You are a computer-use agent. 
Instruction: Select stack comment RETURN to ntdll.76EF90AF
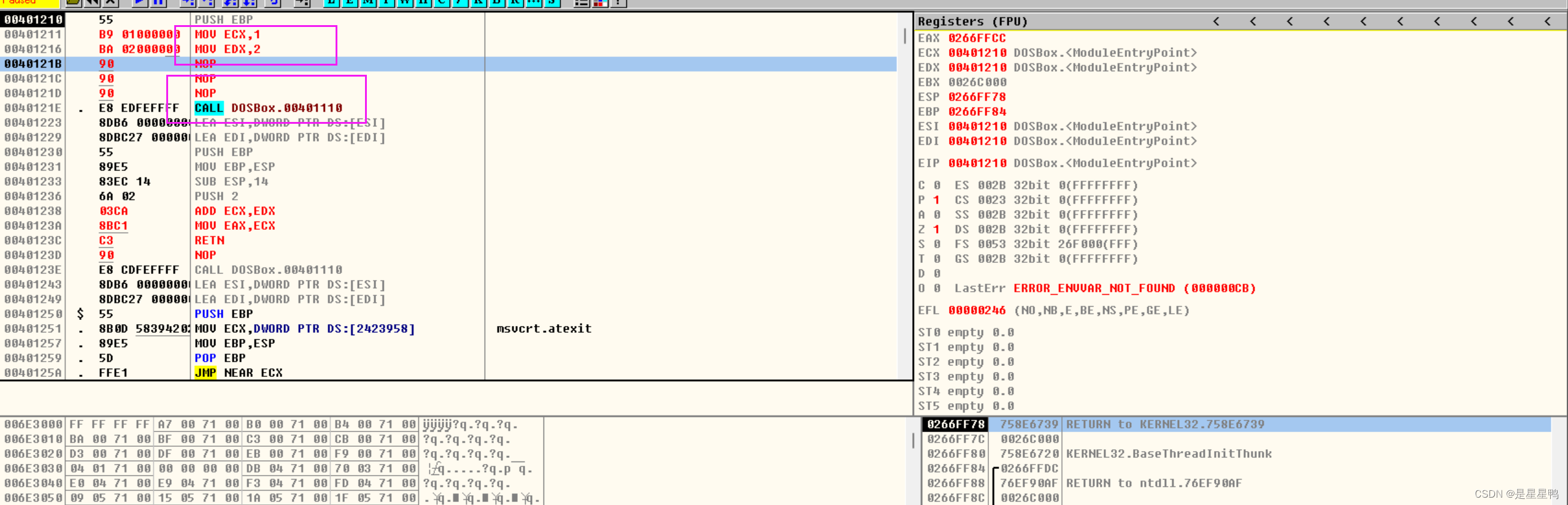pyautogui.click(x=1154, y=483)
